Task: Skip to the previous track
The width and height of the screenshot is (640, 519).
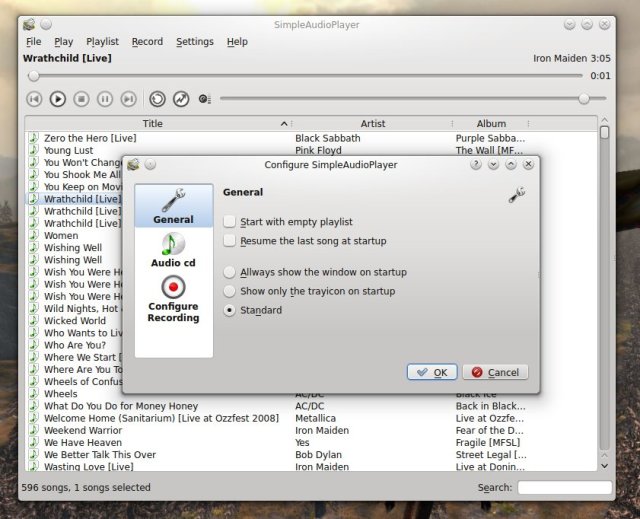Action: [x=34, y=99]
